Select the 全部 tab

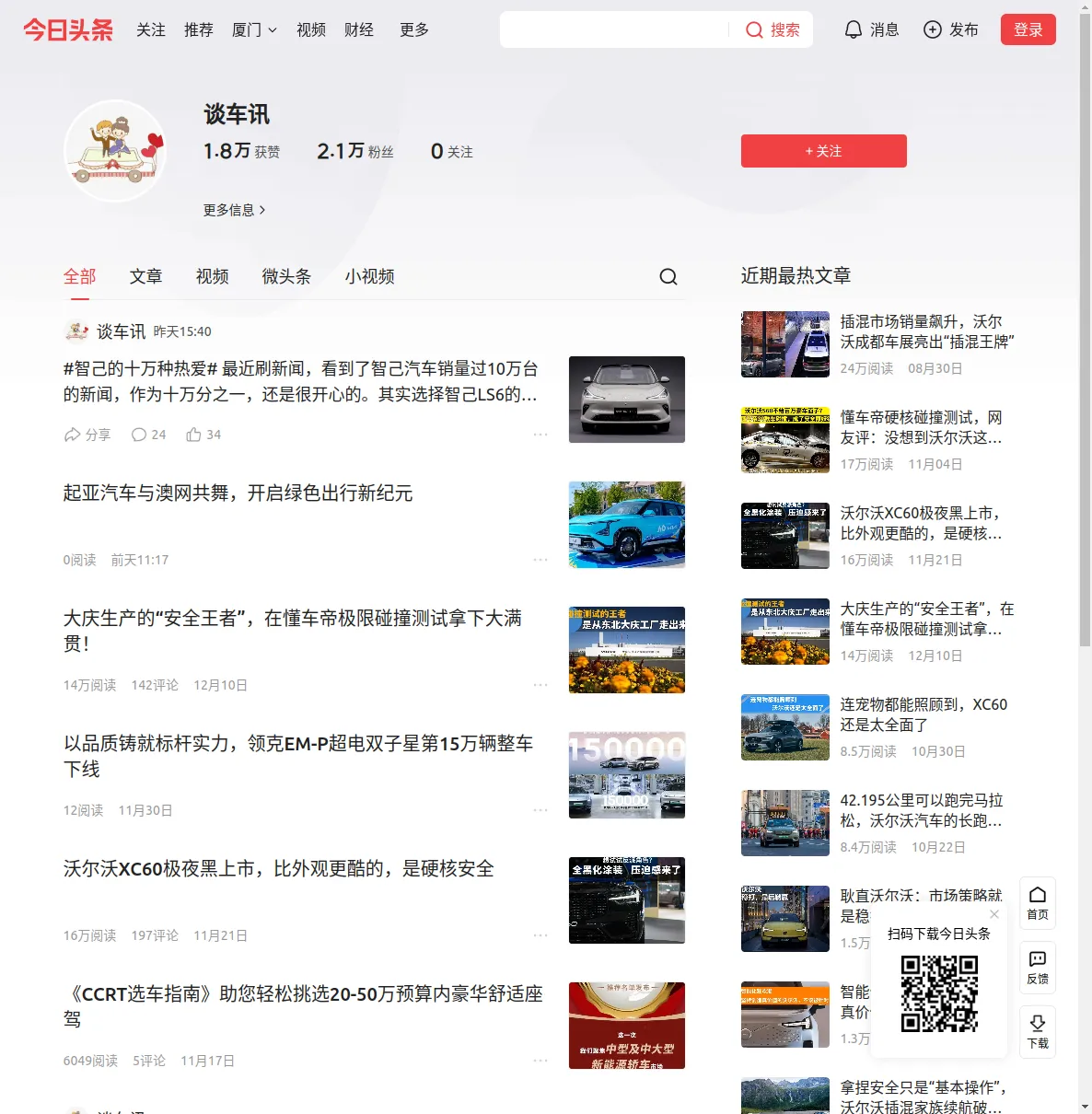click(x=80, y=277)
